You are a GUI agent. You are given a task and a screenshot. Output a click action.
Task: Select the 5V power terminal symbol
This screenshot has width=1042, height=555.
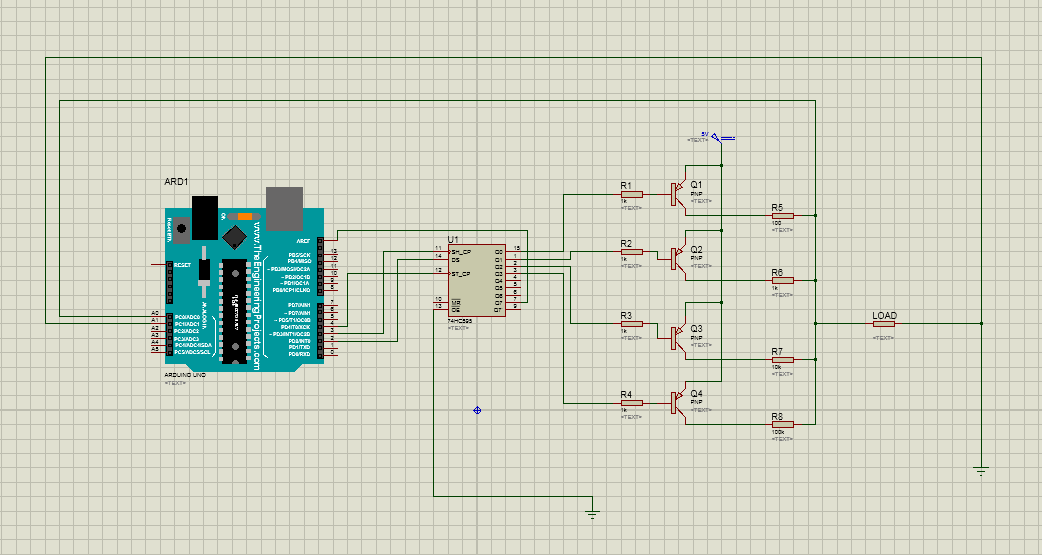click(716, 136)
